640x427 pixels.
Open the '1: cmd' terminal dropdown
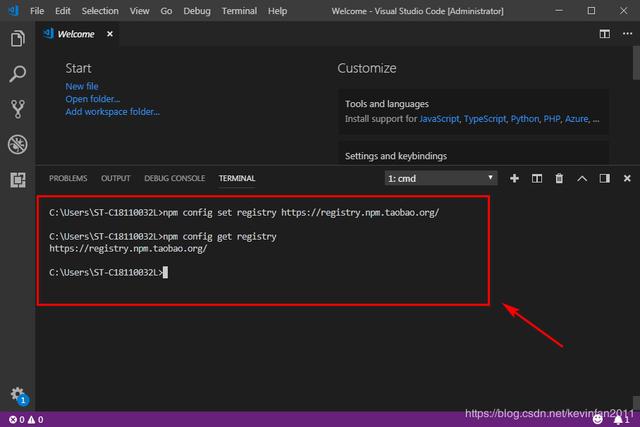[x=441, y=178]
